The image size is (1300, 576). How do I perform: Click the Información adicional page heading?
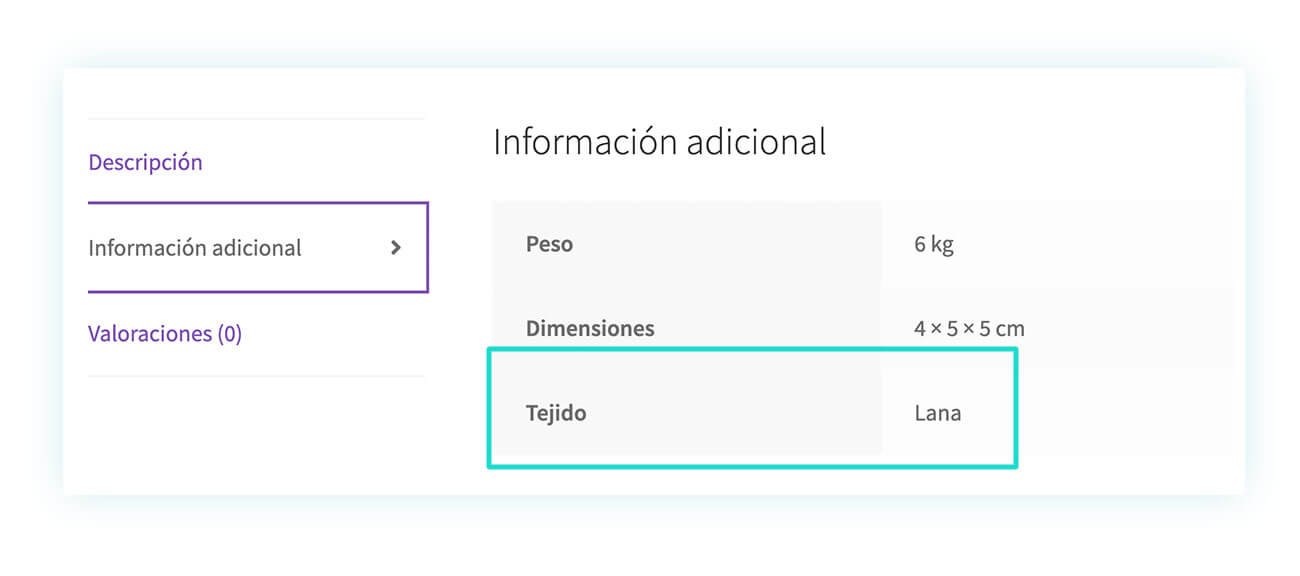(660, 142)
